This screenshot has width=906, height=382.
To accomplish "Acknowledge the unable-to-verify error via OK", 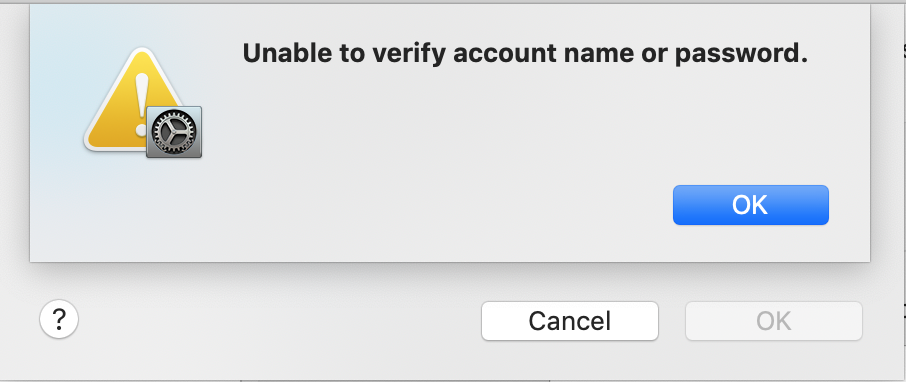I will point(751,205).
